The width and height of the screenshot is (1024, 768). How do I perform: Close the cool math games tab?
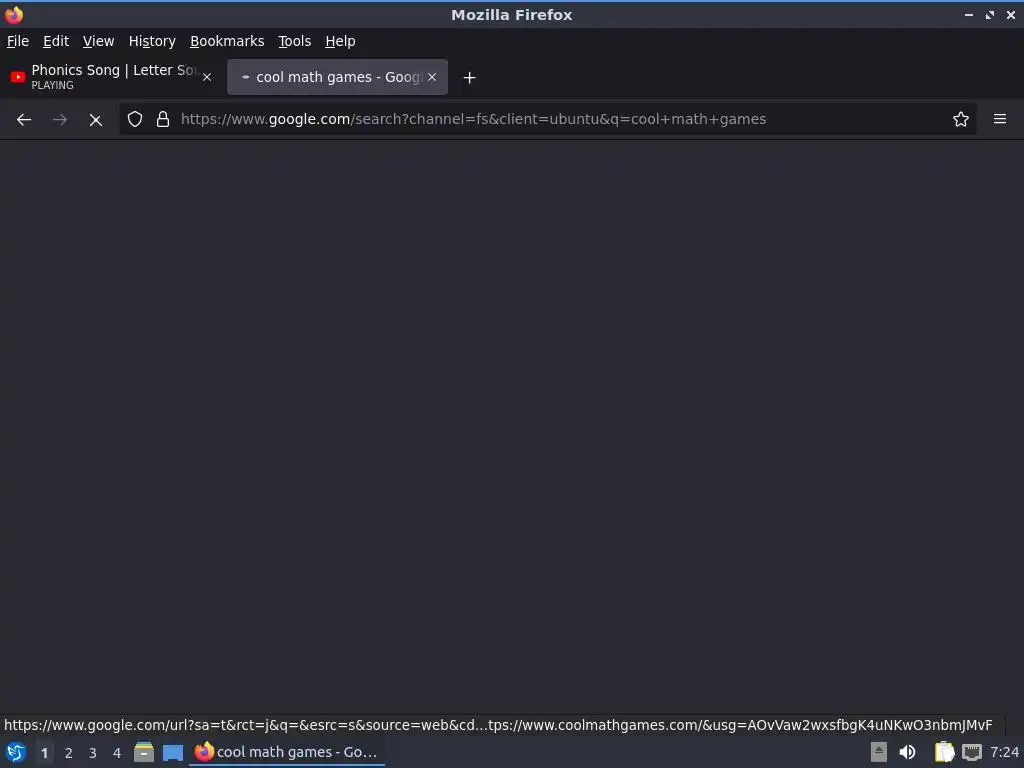432,77
